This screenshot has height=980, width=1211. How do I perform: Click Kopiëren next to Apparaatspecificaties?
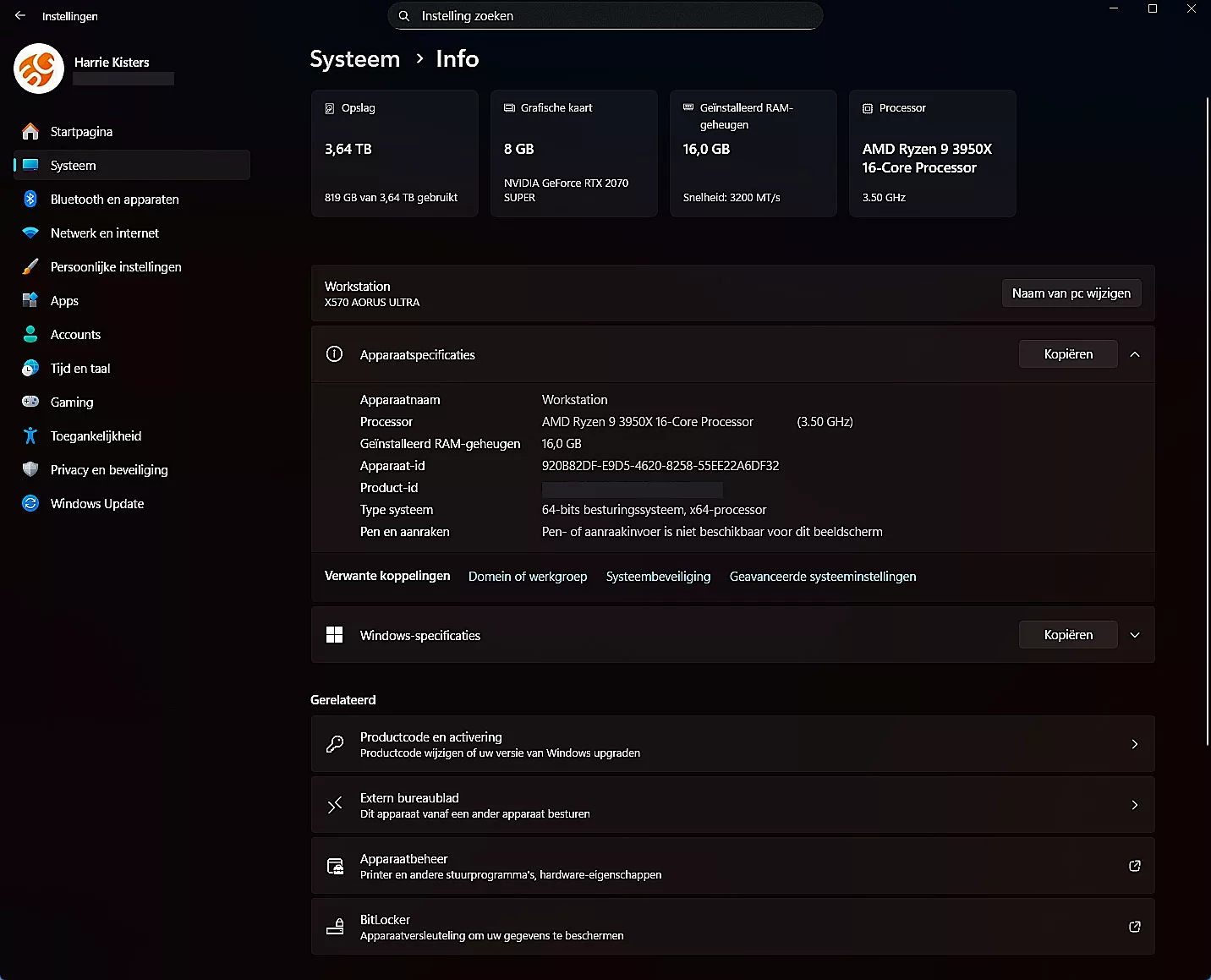pyautogui.click(x=1068, y=353)
